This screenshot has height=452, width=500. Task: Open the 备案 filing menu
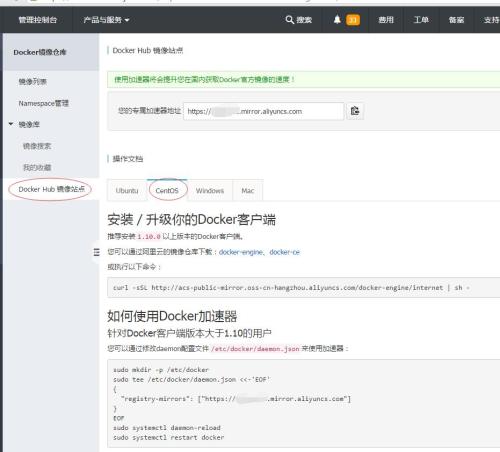point(456,20)
